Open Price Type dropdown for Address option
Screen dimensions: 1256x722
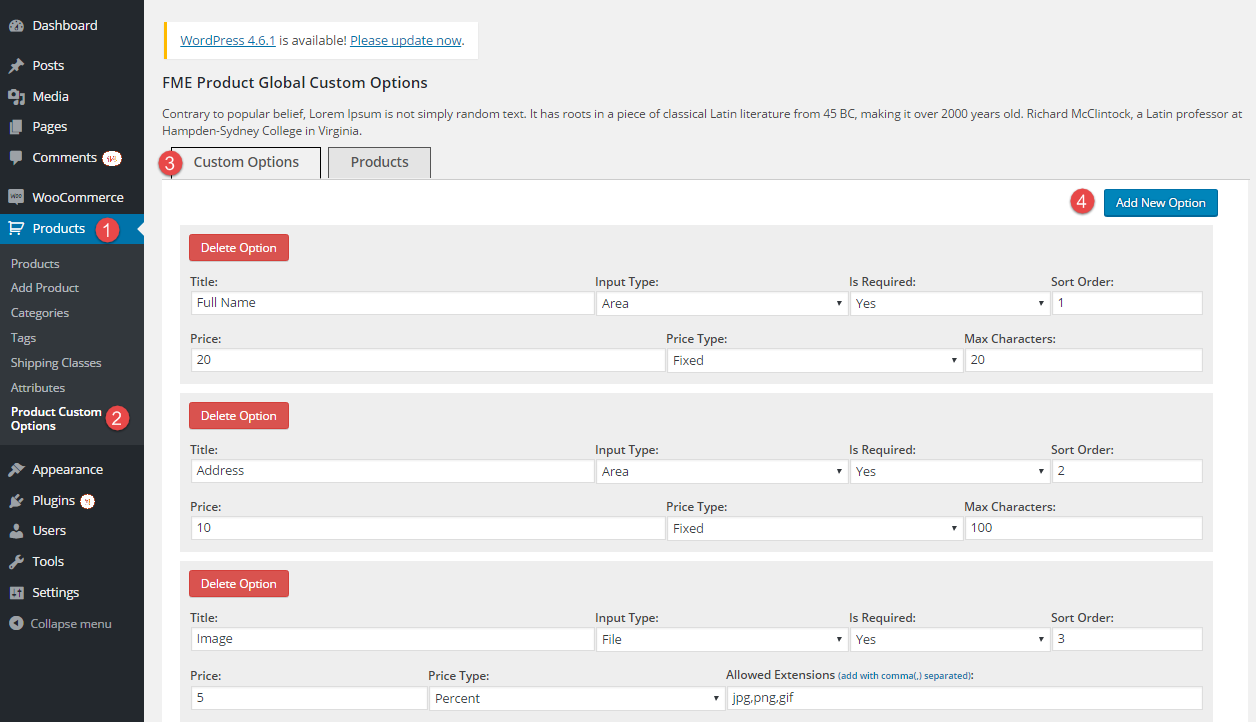(815, 528)
